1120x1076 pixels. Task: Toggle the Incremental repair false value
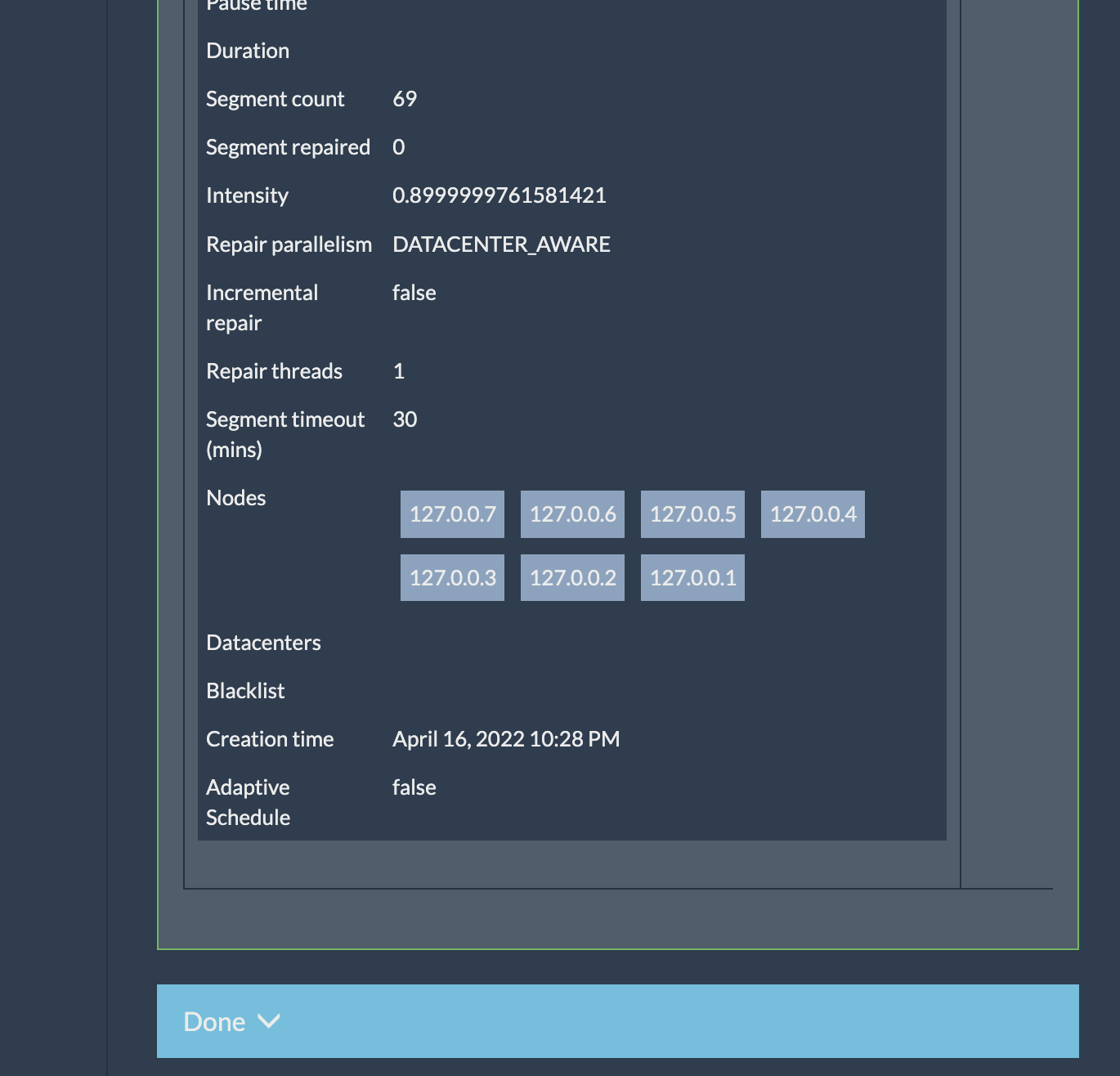[414, 292]
